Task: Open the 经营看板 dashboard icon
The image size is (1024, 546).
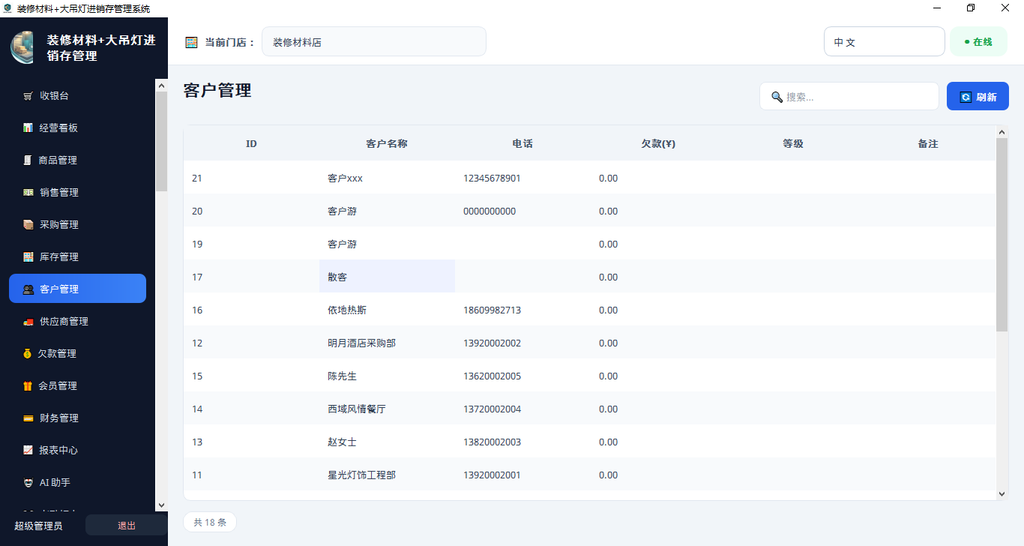Action: coord(28,128)
